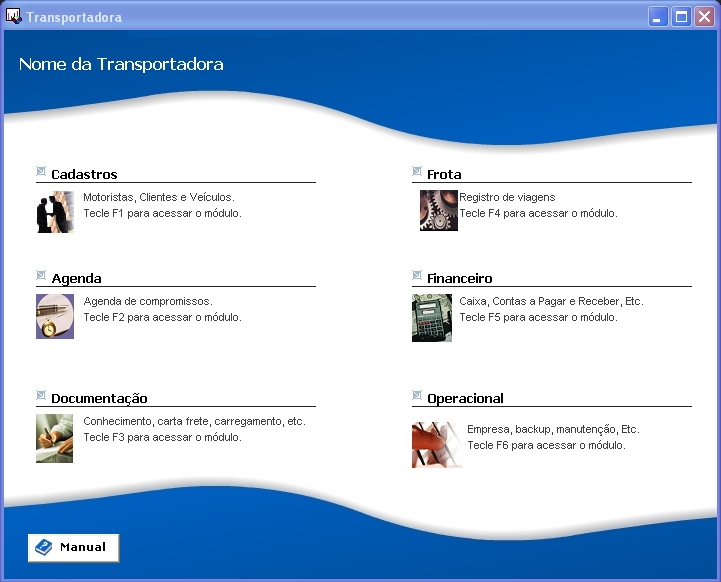721x582 pixels.
Task: Open the Frota gears image
Action: (438, 211)
